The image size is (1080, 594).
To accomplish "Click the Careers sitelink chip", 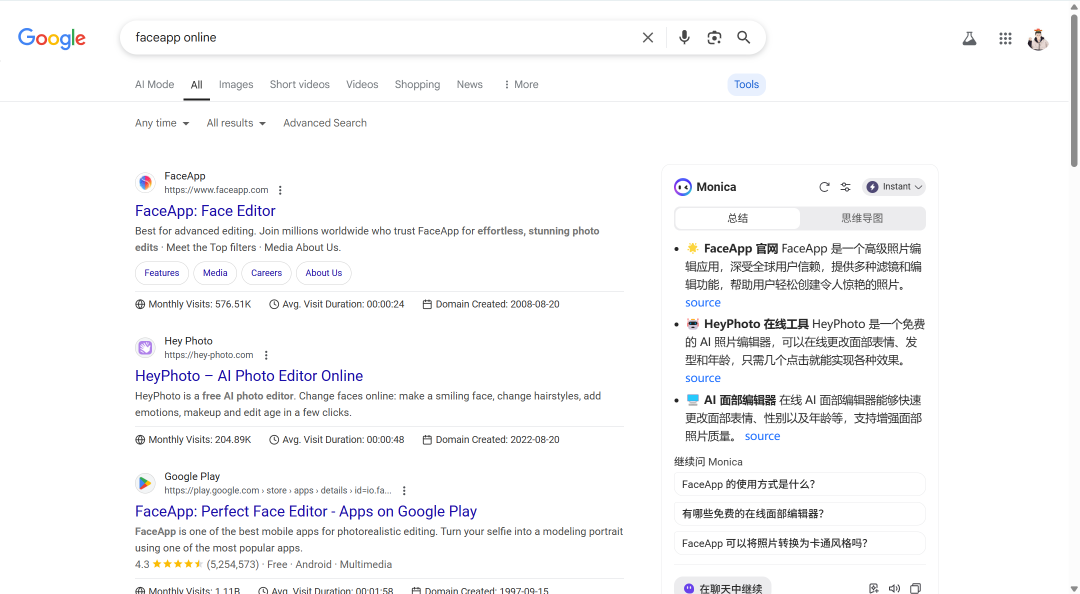I will pyautogui.click(x=267, y=273).
